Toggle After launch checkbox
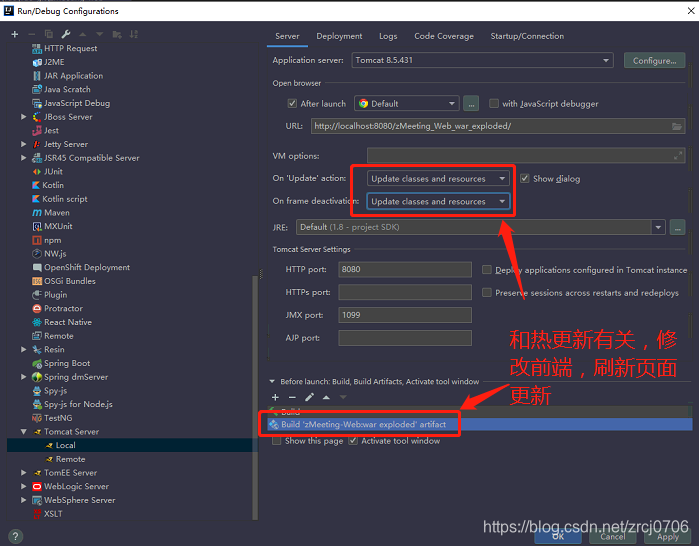This screenshot has height=546, width=699. tap(292, 103)
